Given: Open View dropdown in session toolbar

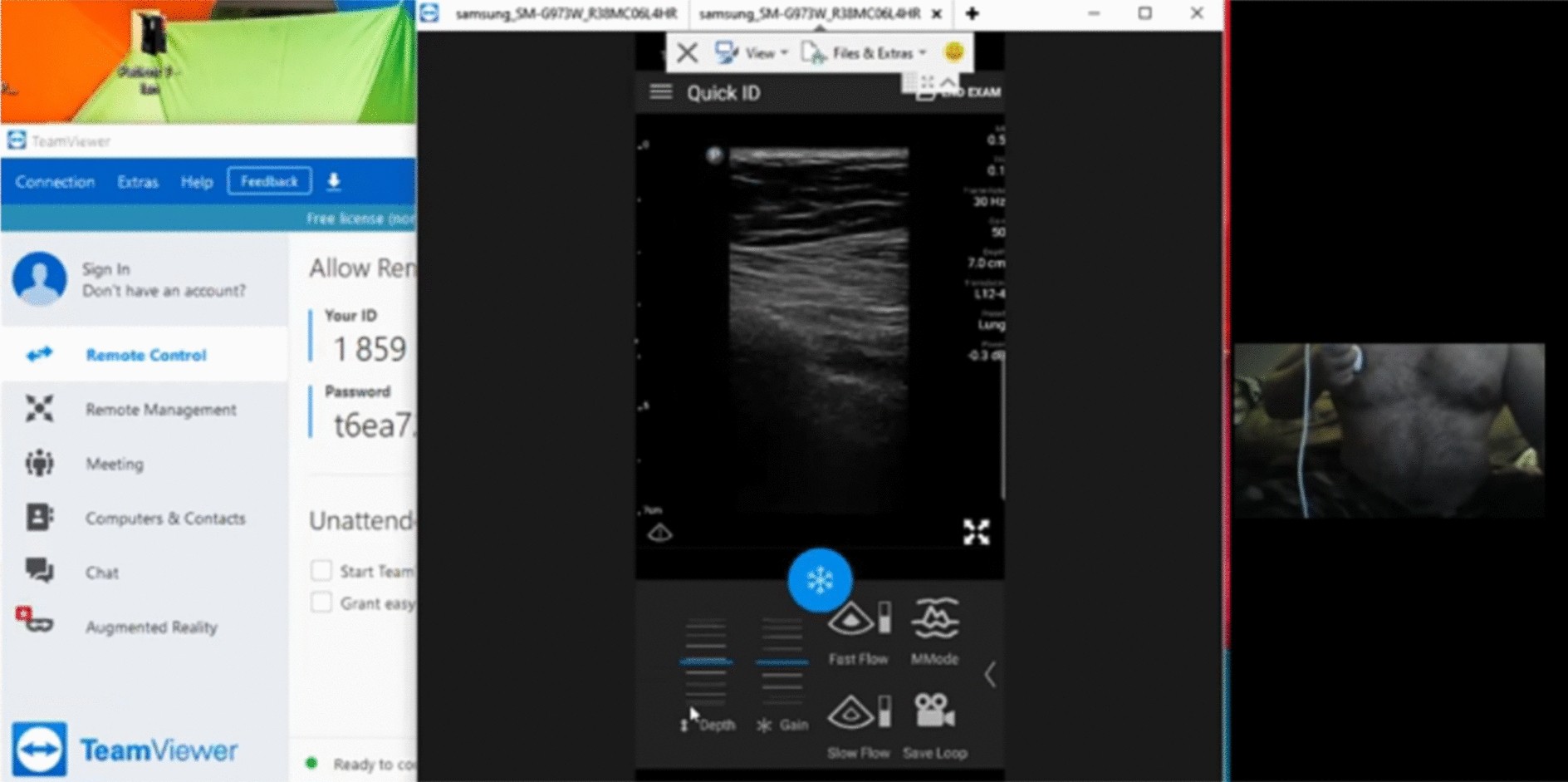Looking at the screenshot, I should (x=751, y=53).
